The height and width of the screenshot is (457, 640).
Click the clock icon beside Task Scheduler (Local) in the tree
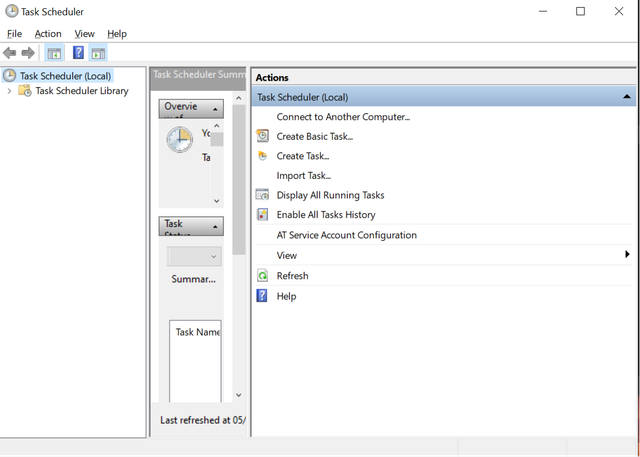(9, 75)
